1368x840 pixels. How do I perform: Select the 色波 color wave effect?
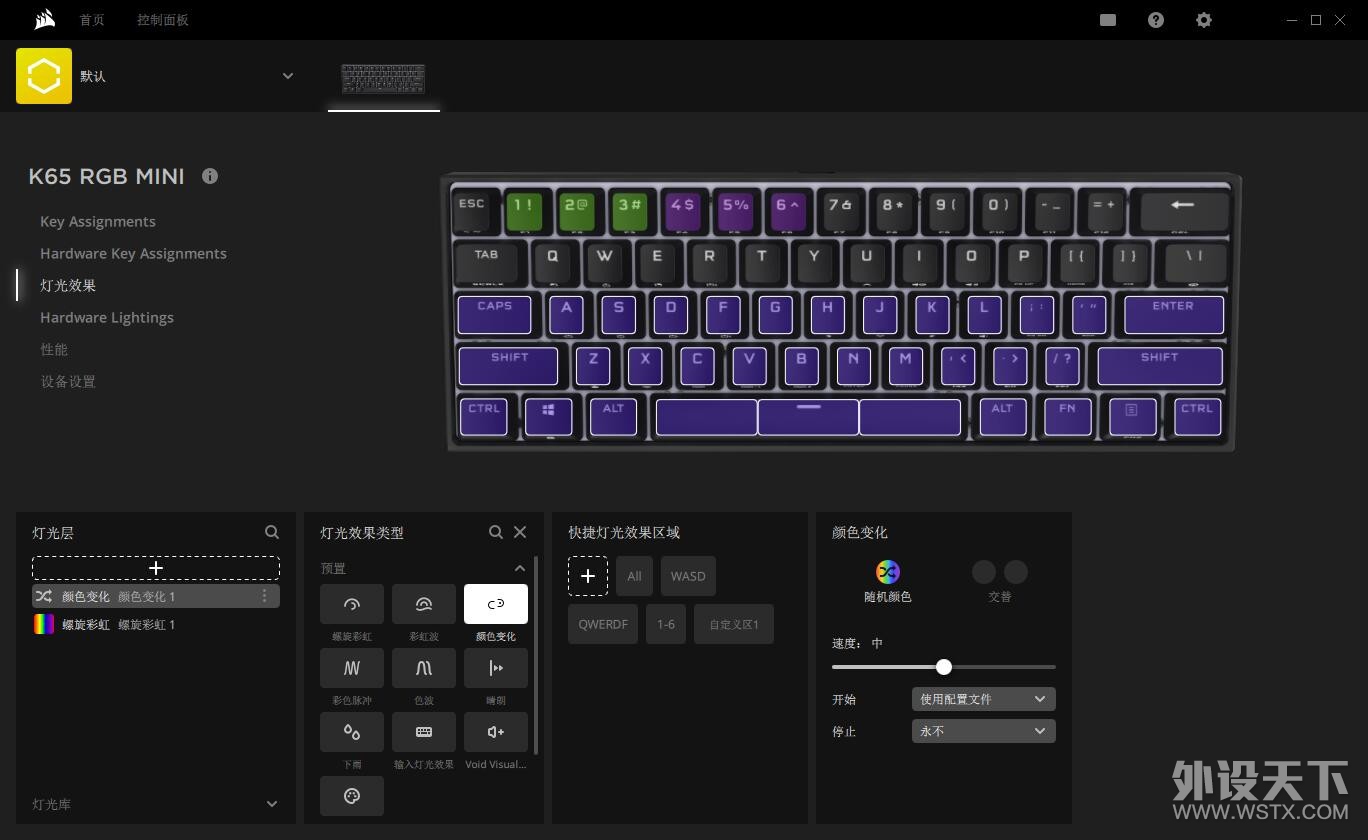424,668
